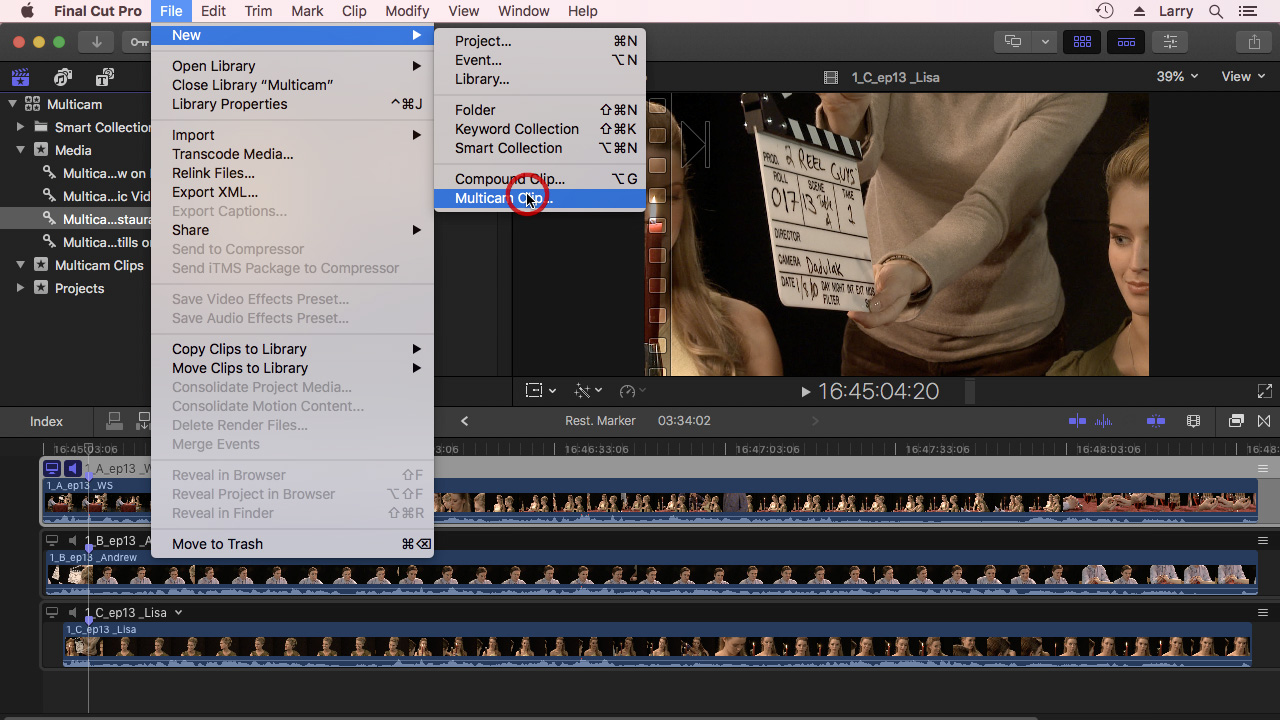Toggle video and audio skimming
Image resolution: width=1280 pixels, height=720 pixels.
click(1077, 421)
